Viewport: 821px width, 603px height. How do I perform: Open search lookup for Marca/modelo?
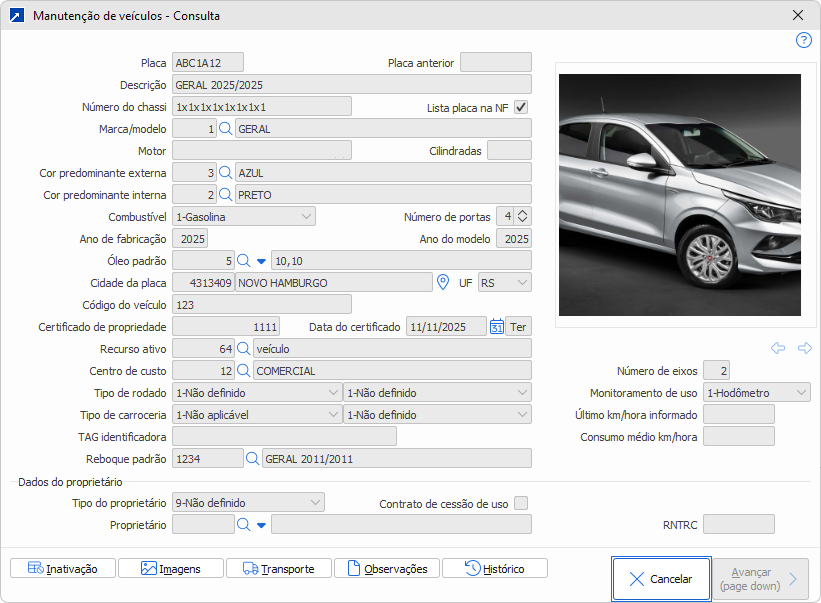(226, 129)
